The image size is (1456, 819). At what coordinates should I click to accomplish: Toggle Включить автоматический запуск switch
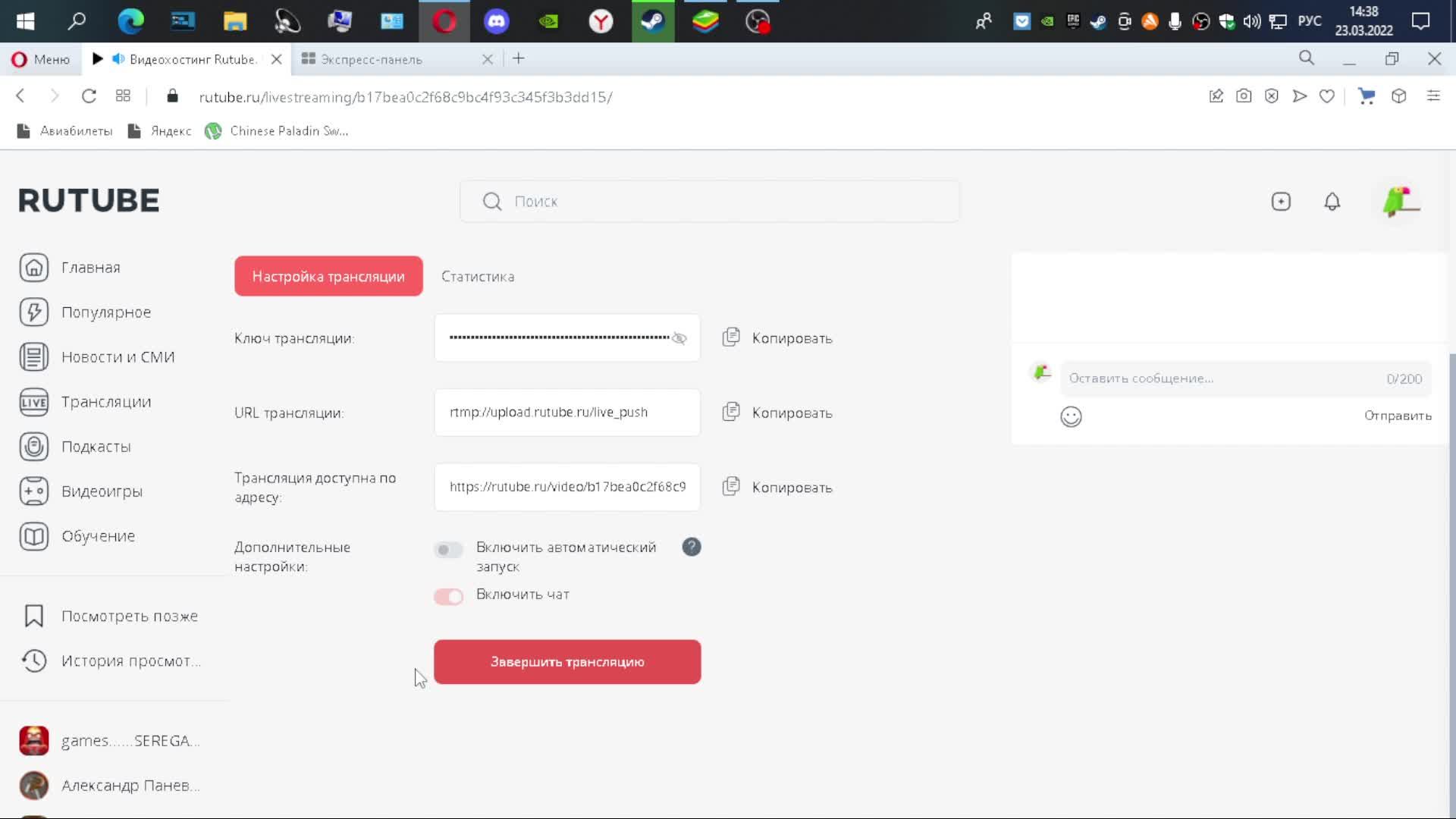[448, 550]
